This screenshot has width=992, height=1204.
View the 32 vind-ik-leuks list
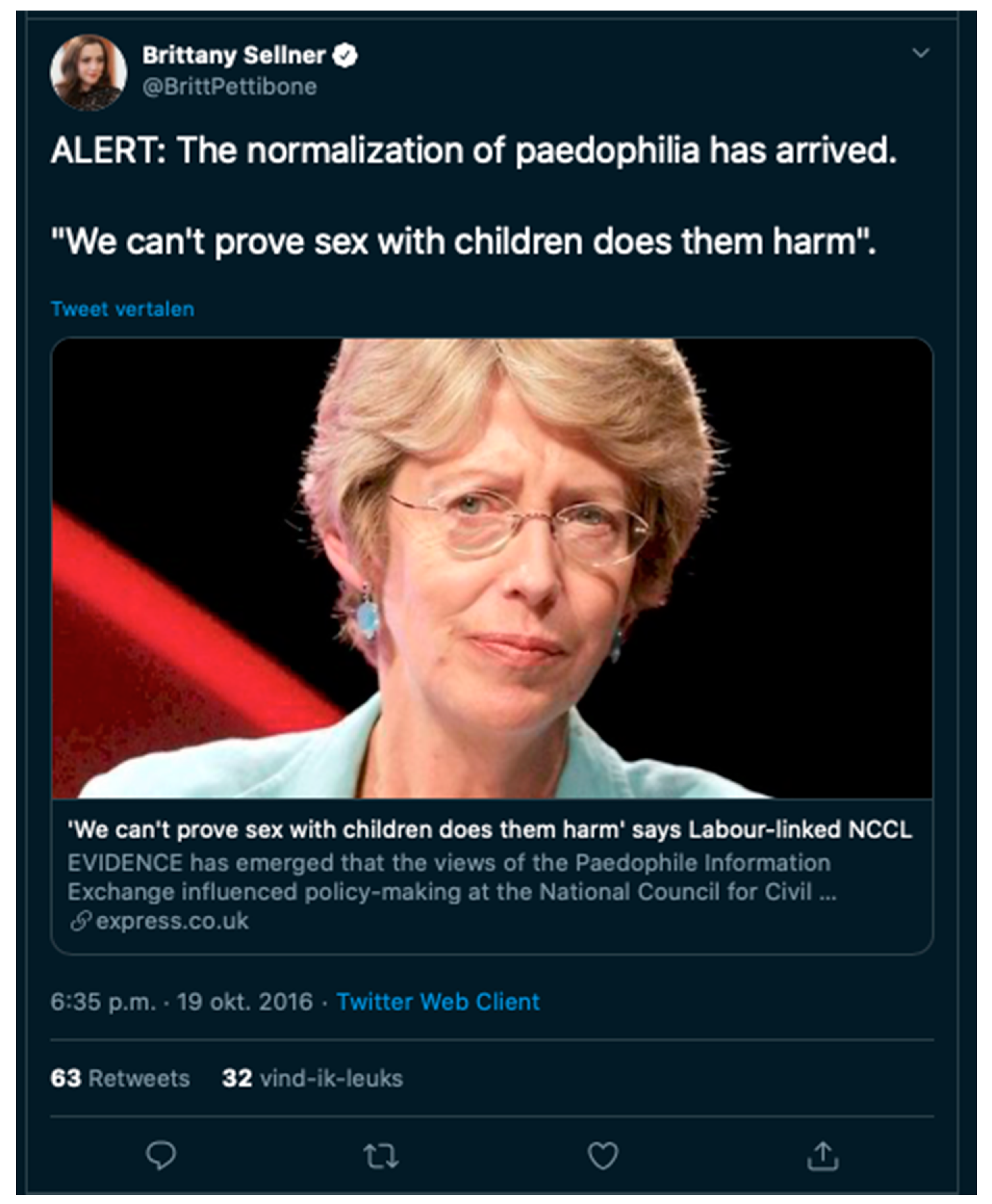point(312,1078)
